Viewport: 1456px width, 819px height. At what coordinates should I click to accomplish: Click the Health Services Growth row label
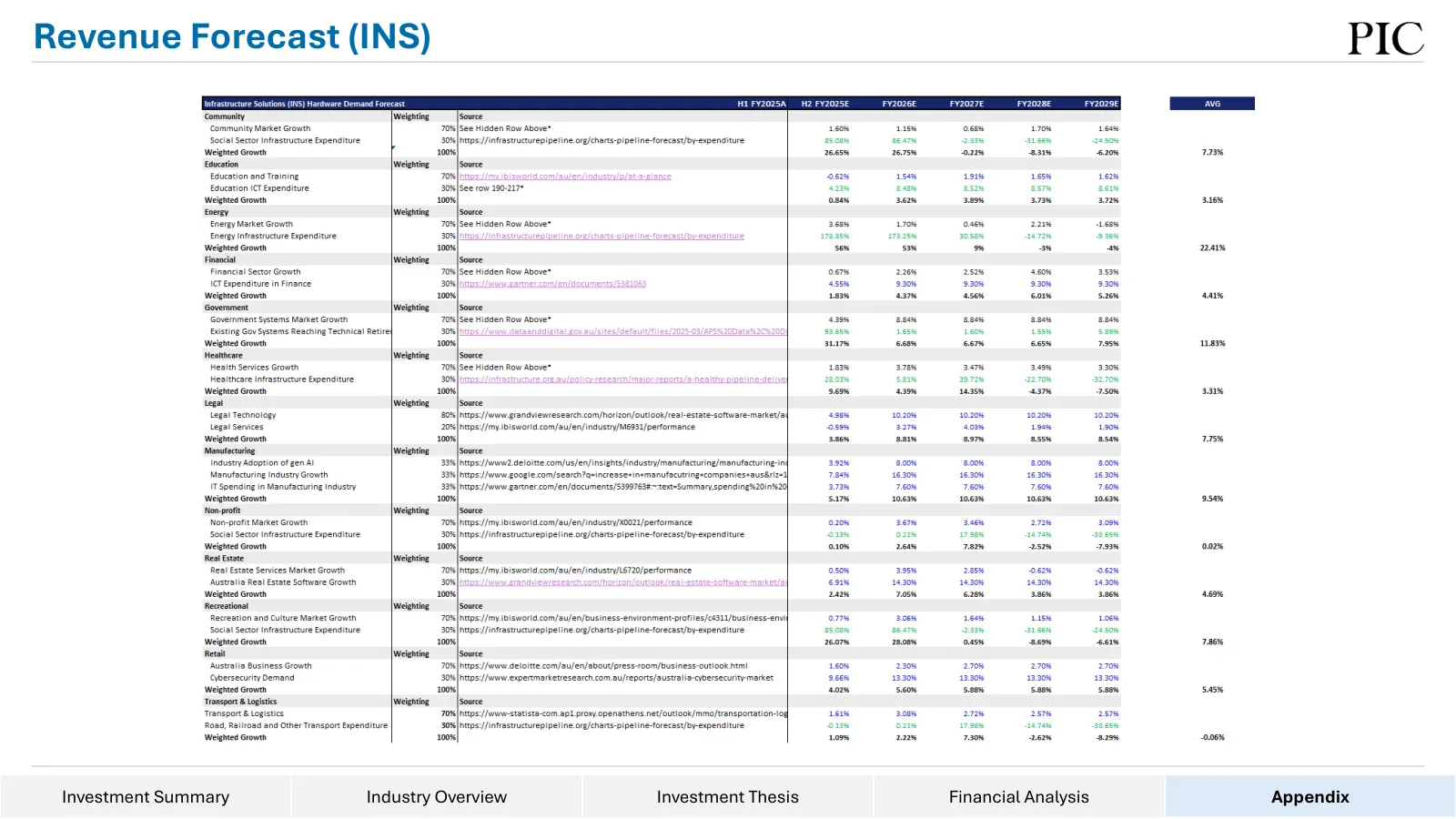[x=254, y=368]
